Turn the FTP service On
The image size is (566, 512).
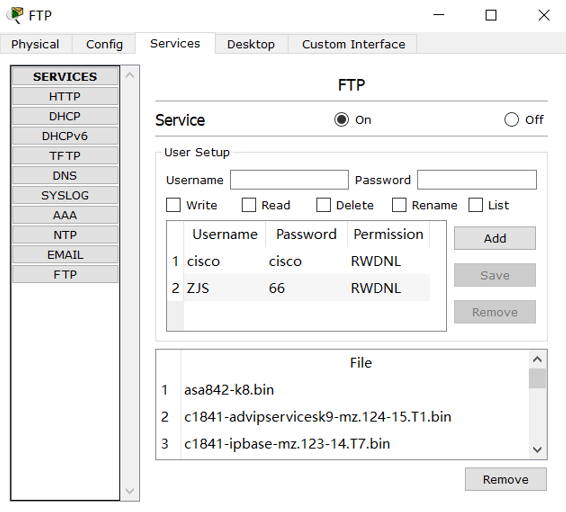[341, 120]
